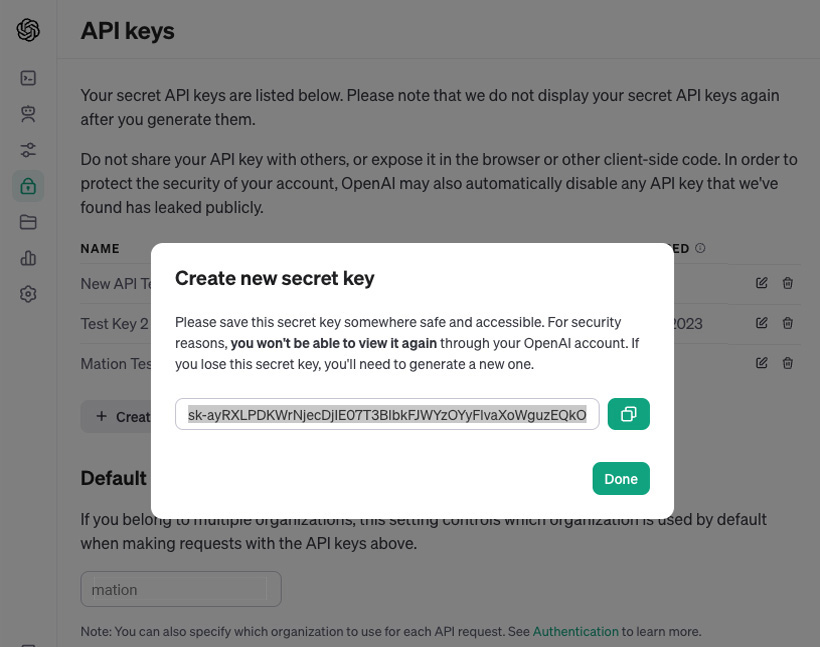Edit the New API Test key
The height and width of the screenshot is (647, 820).
(x=761, y=283)
